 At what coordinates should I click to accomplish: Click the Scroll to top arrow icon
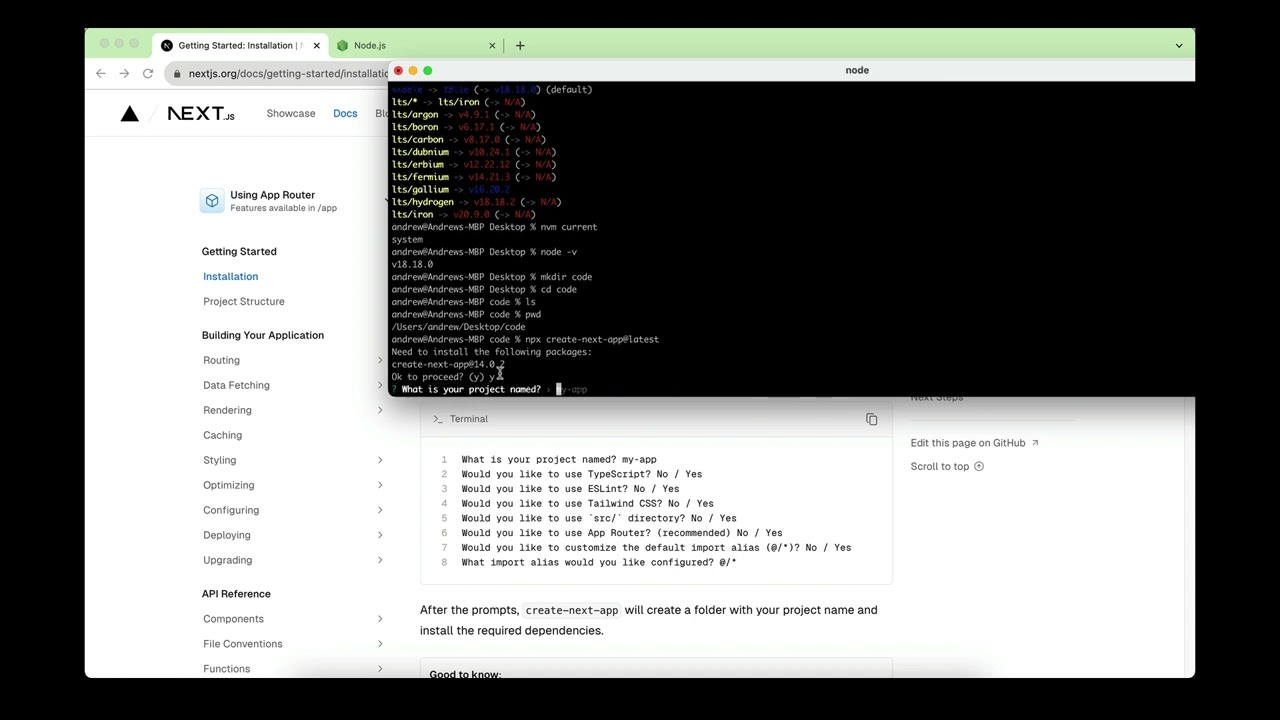pyautogui.click(x=979, y=466)
